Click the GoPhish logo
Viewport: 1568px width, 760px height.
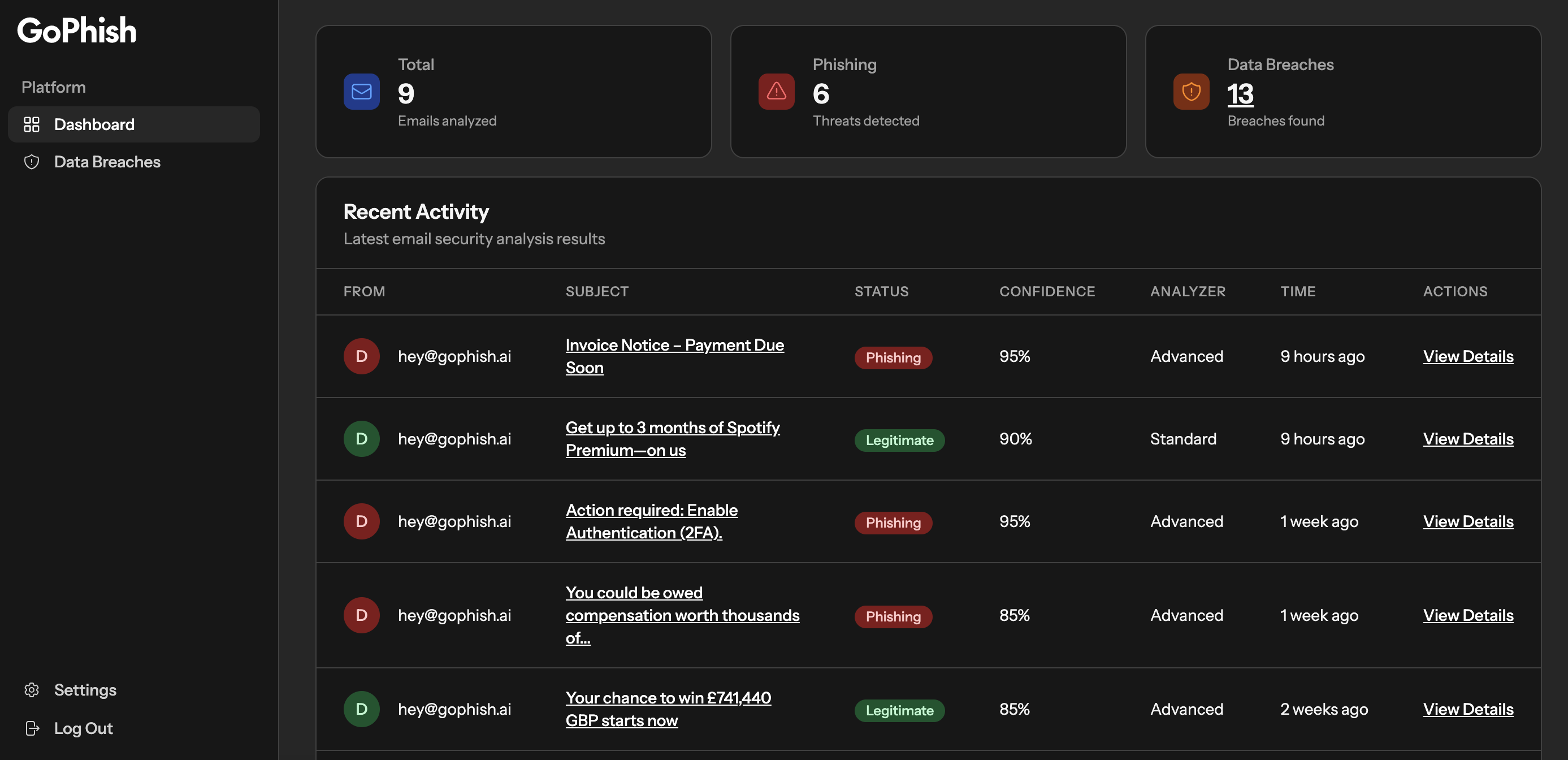(x=77, y=29)
